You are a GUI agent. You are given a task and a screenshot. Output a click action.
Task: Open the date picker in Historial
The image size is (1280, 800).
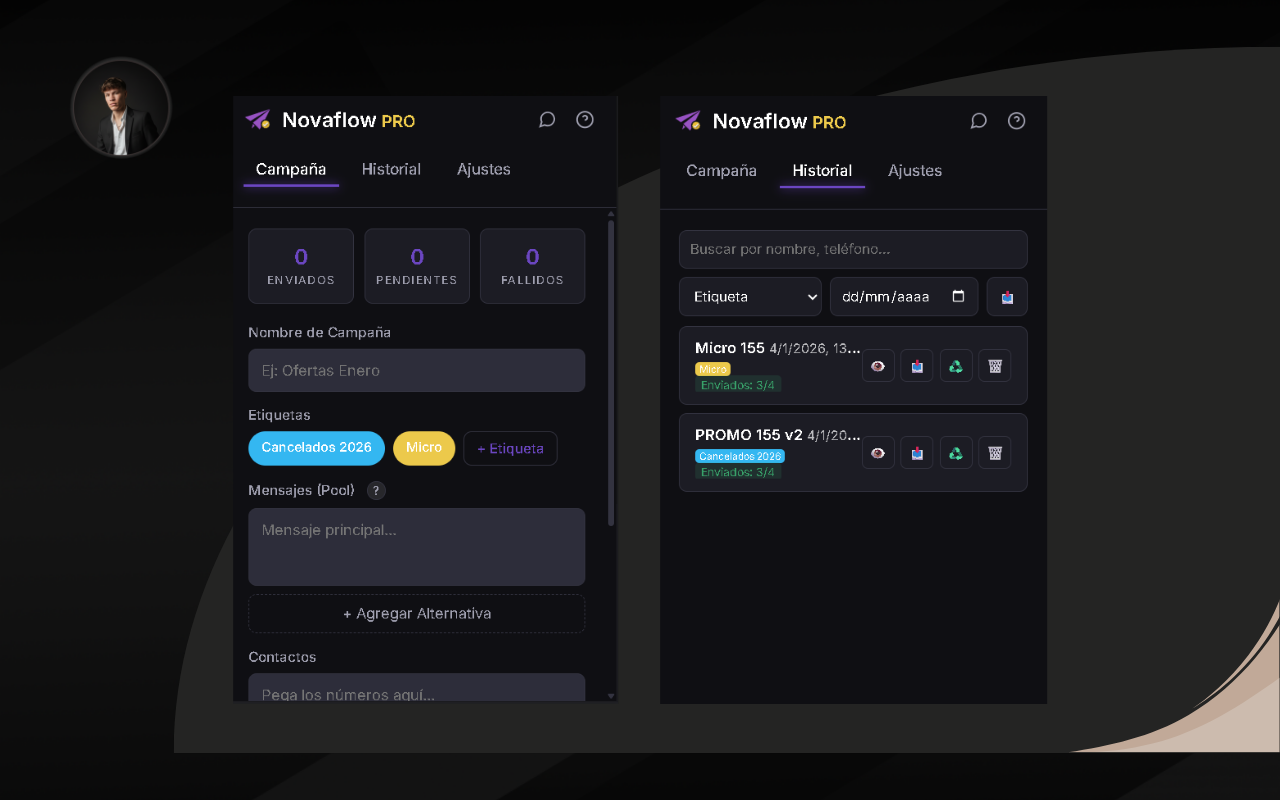[903, 296]
